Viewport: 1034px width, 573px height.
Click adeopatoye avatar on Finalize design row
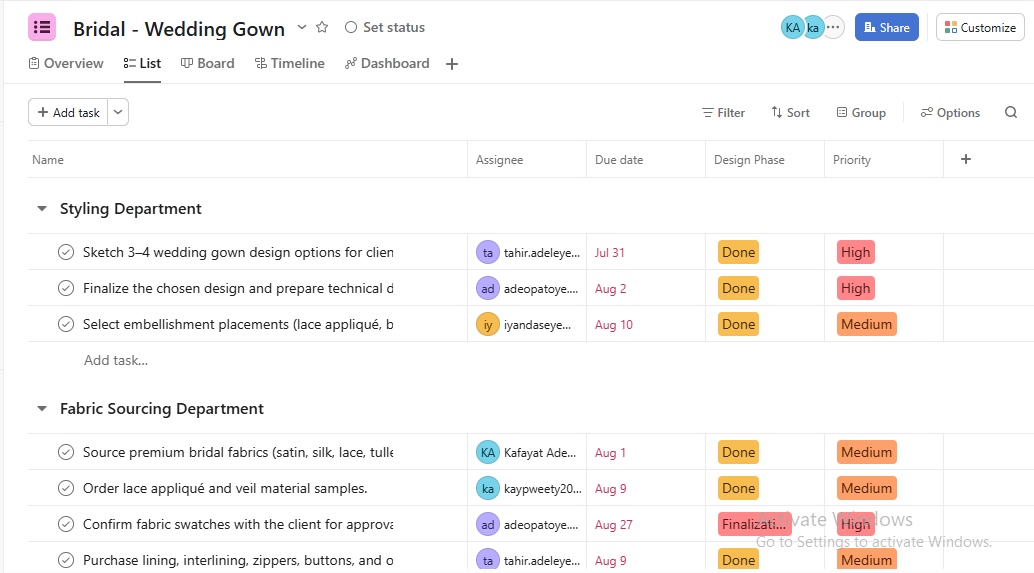[488, 288]
